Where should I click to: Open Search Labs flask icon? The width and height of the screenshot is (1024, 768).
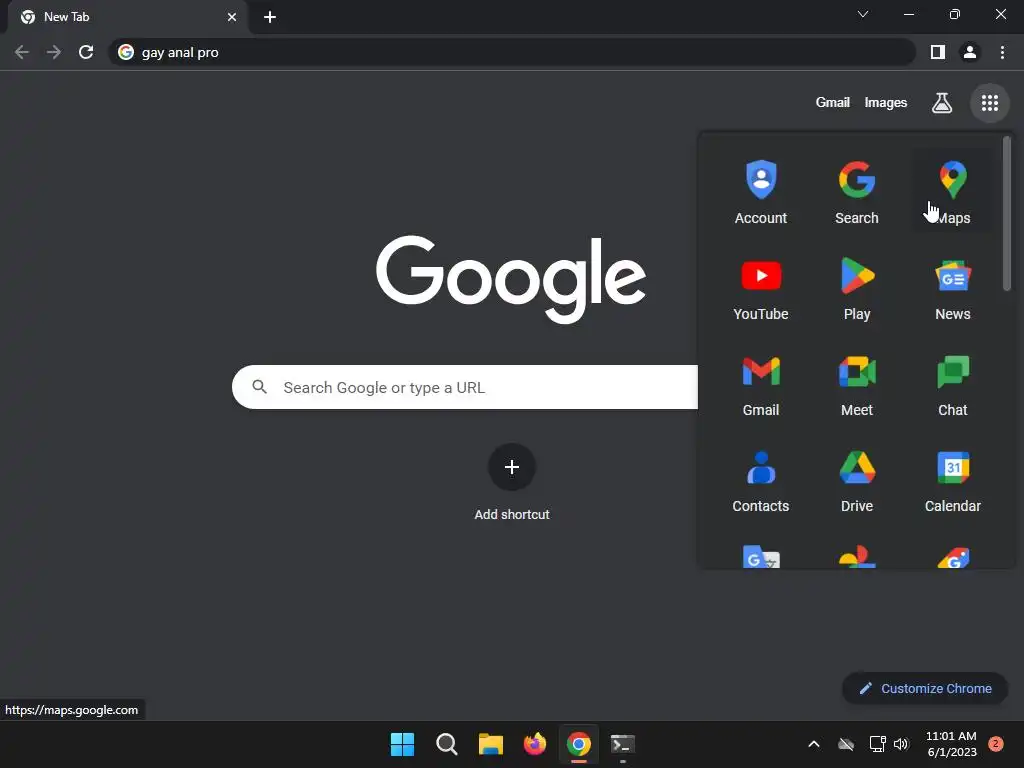[941, 103]
